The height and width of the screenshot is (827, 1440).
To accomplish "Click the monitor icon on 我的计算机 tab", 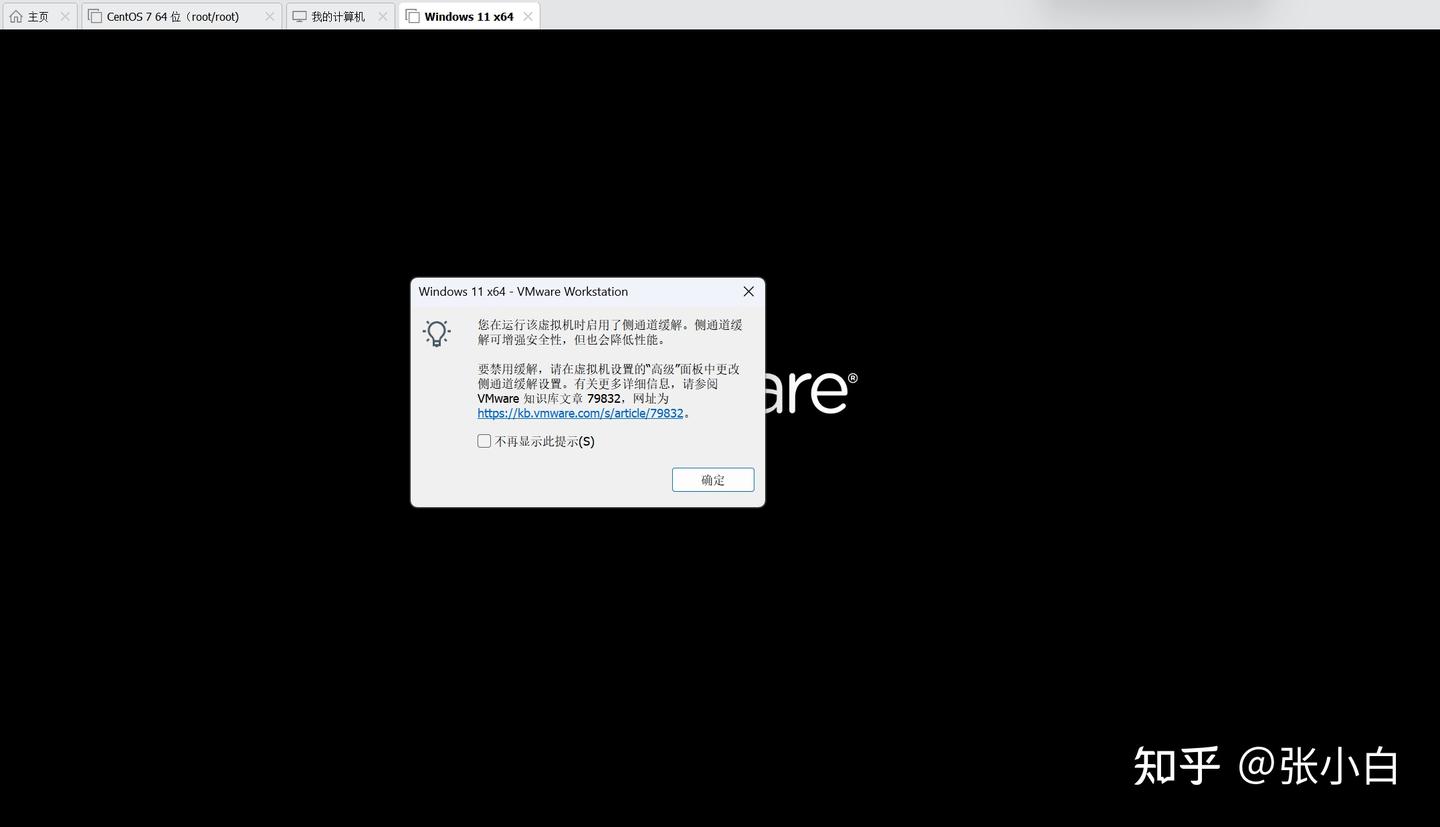I will click(299, 16).
